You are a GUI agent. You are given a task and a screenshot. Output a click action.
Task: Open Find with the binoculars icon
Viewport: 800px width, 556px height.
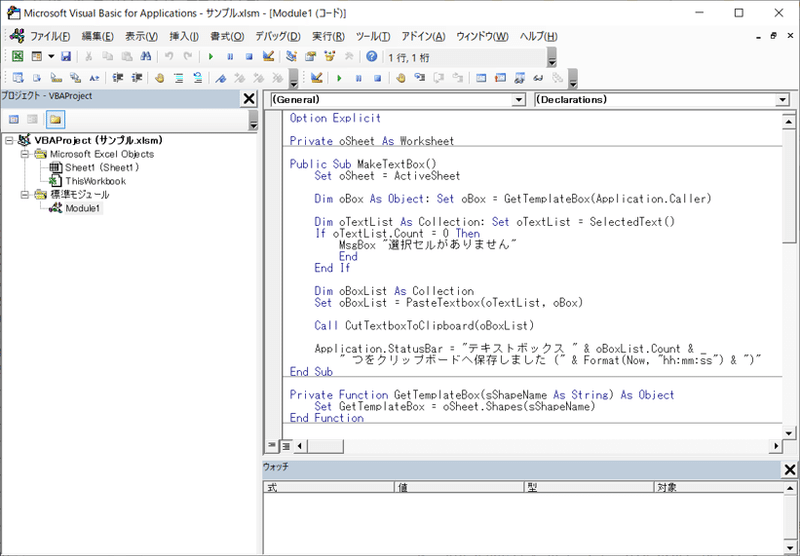coord(145,57)
